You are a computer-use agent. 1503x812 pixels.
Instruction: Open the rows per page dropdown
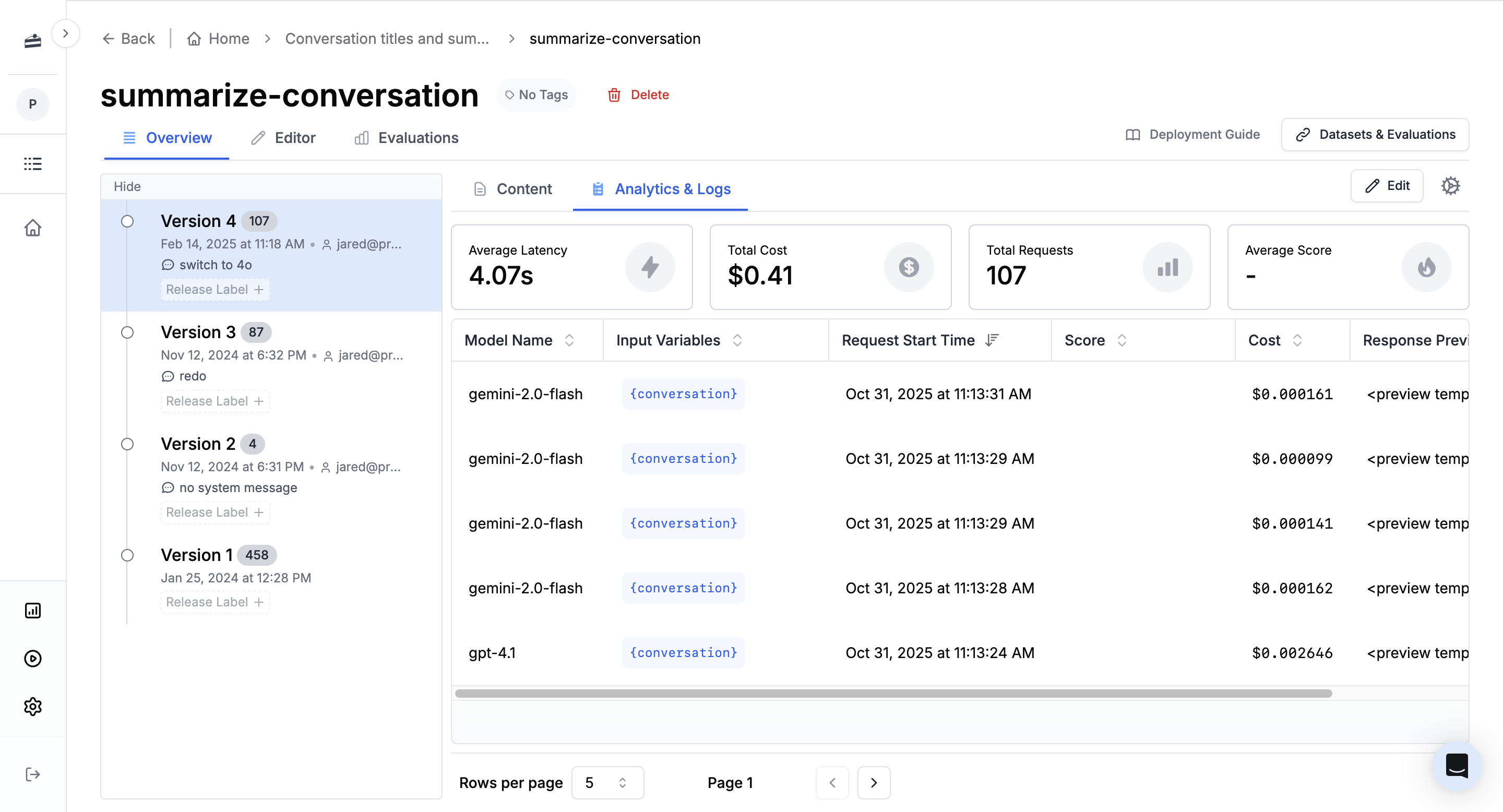[607, 782]
